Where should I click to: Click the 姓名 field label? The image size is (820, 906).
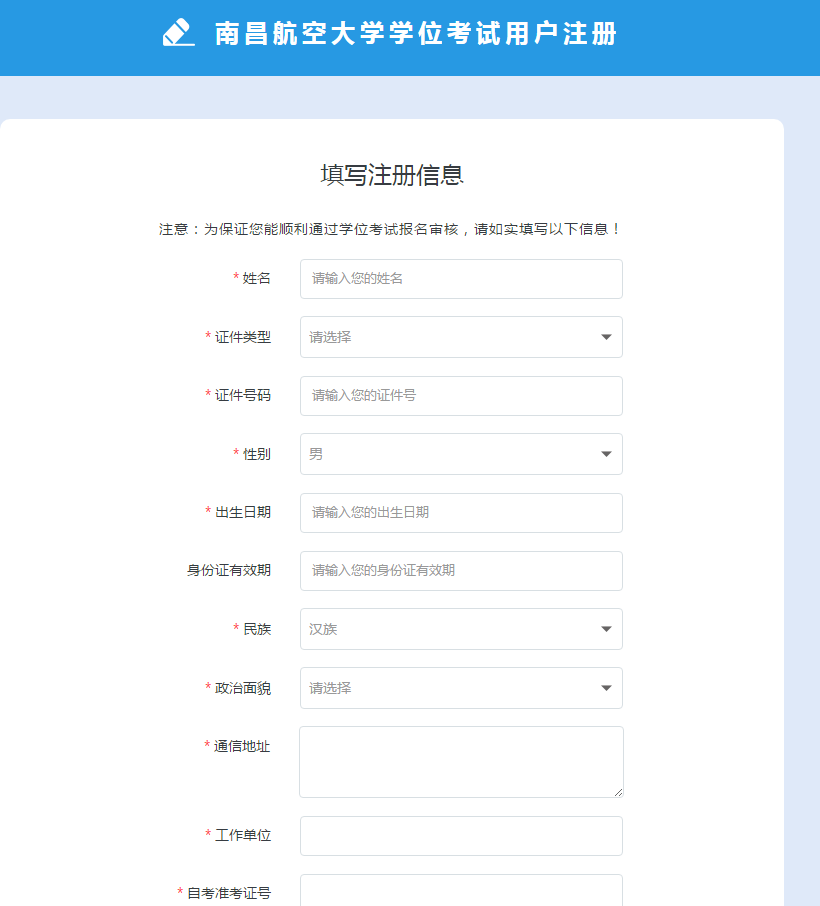point(257,279)
